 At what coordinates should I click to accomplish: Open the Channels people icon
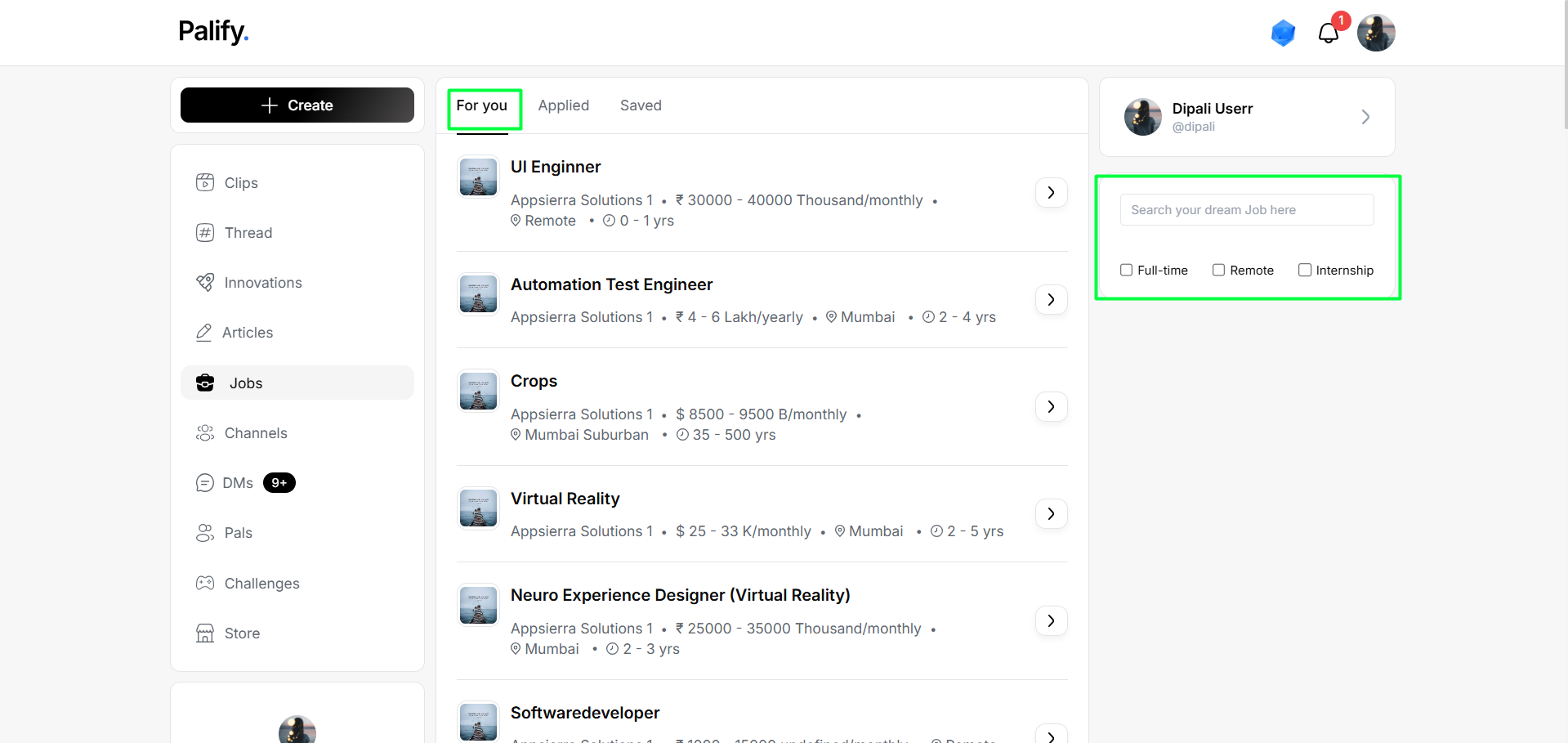pos(205,432)
